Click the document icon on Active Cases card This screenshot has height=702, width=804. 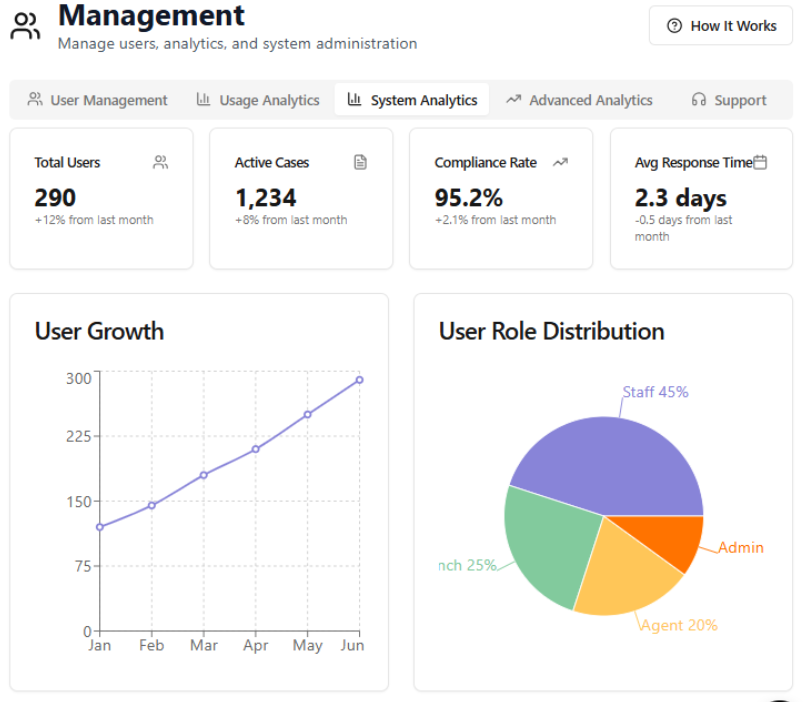[x=360, y=163]
